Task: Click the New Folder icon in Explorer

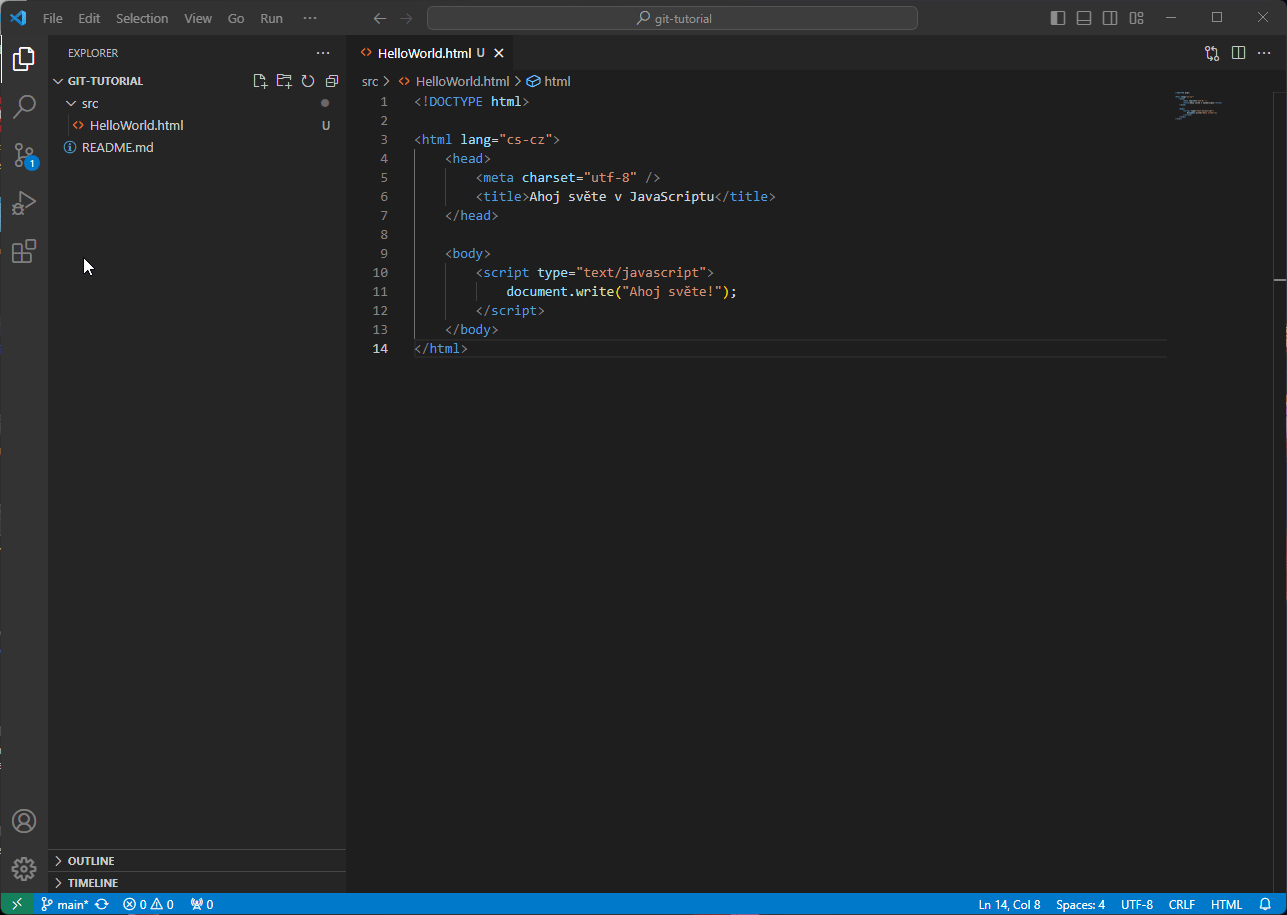Action: (284, 80)
